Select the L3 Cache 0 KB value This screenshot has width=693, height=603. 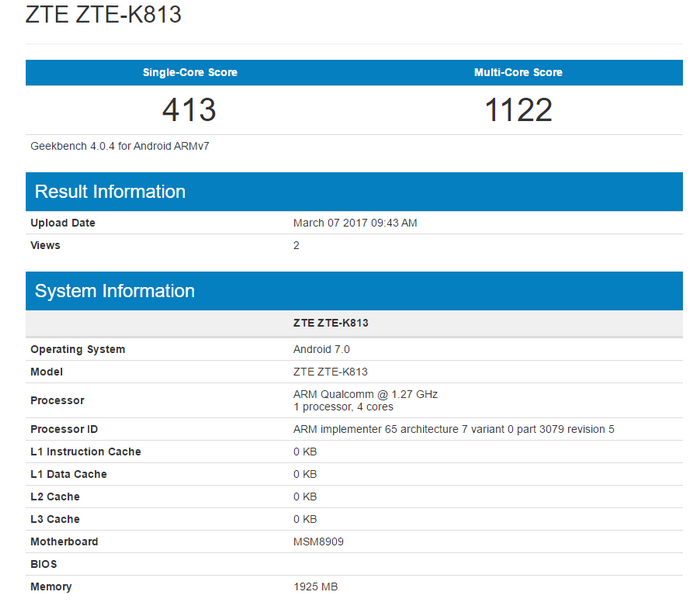305,519
